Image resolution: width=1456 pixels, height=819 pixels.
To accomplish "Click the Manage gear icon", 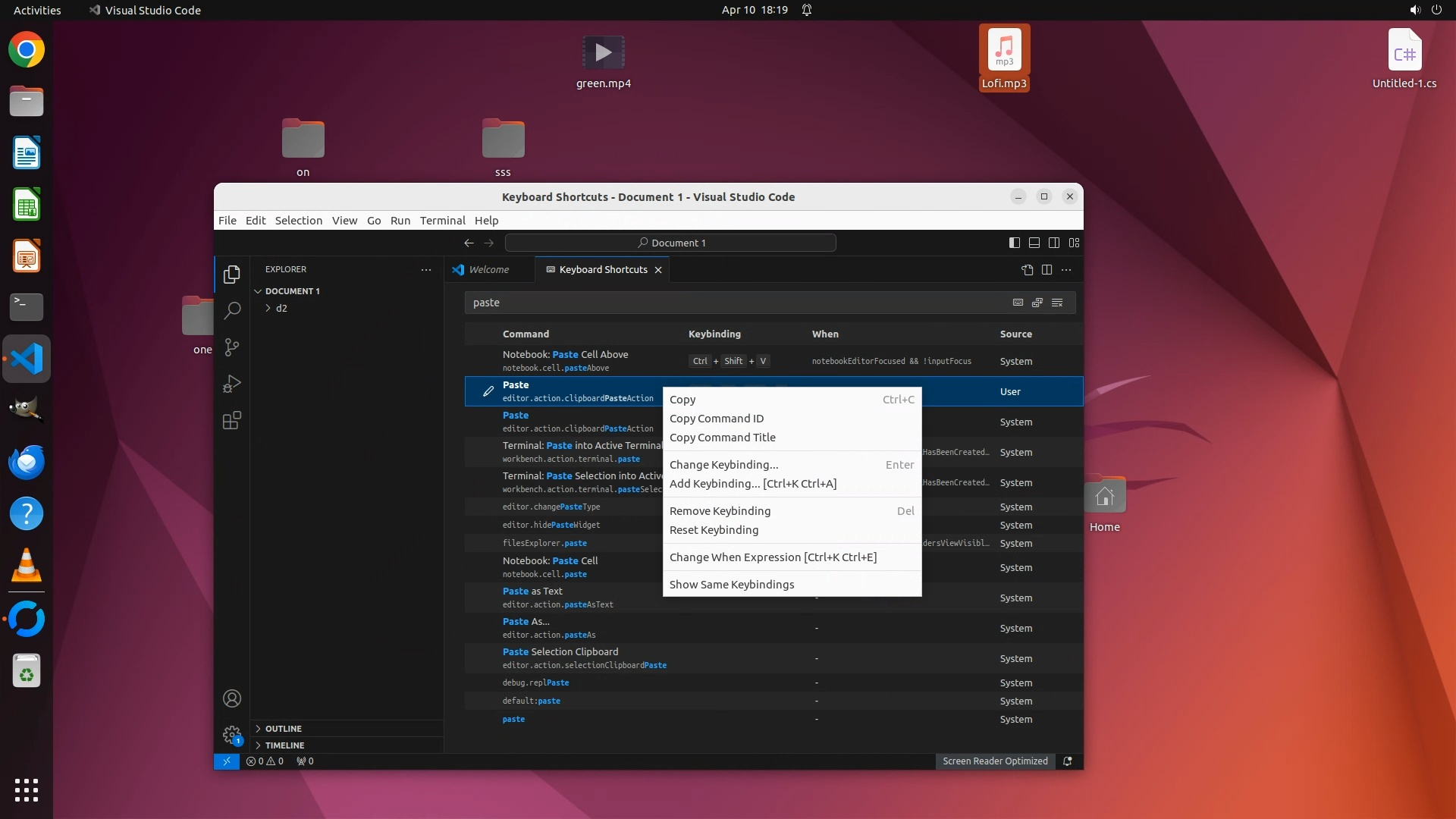I will (x=232, y=734).
